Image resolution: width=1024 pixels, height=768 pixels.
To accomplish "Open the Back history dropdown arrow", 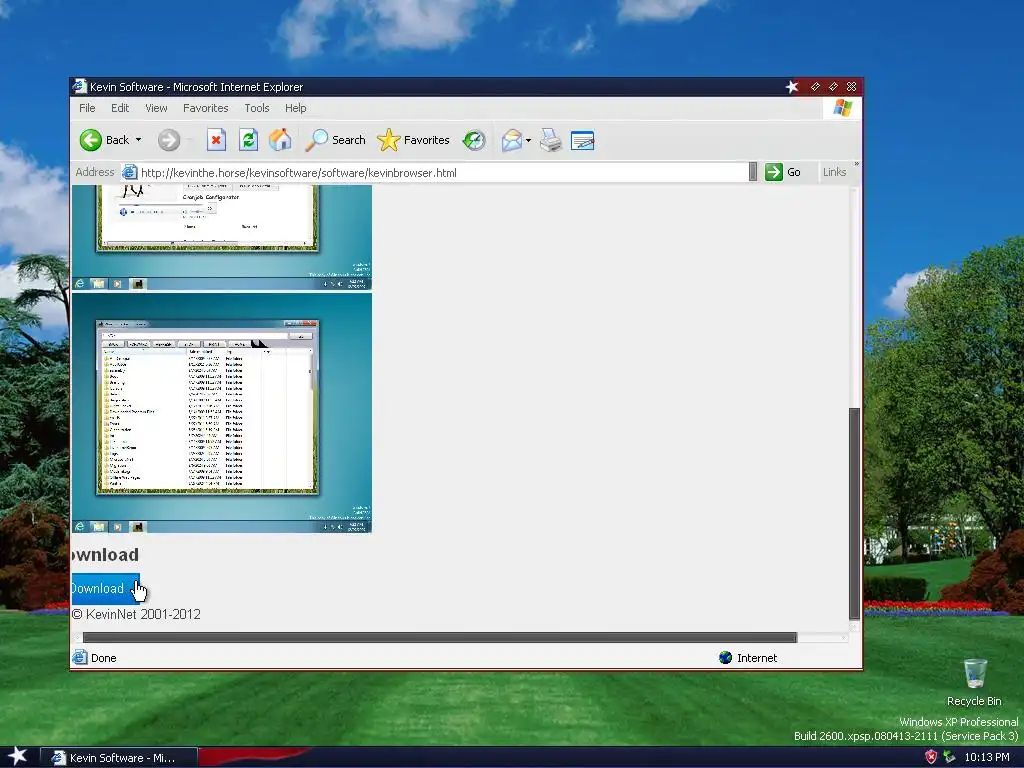I will (138, 140).
